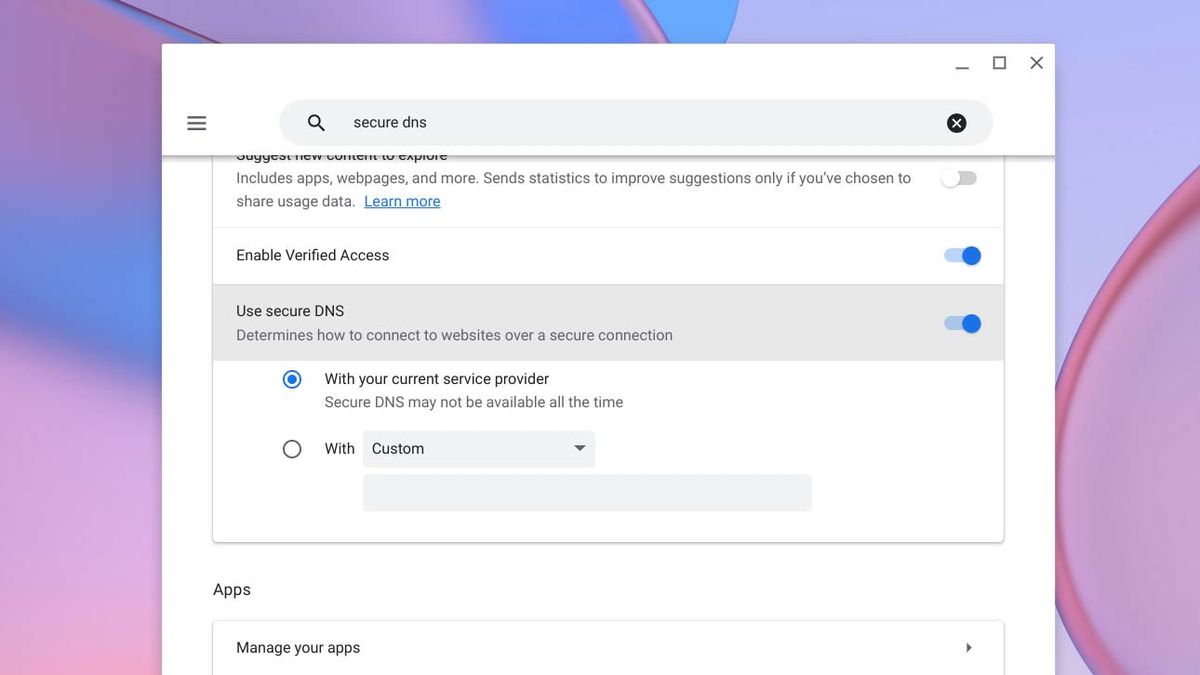The image size is (1200, 675).
Task: Enable 'Suggest new content to explore'
Action: [x=959, y=177]
